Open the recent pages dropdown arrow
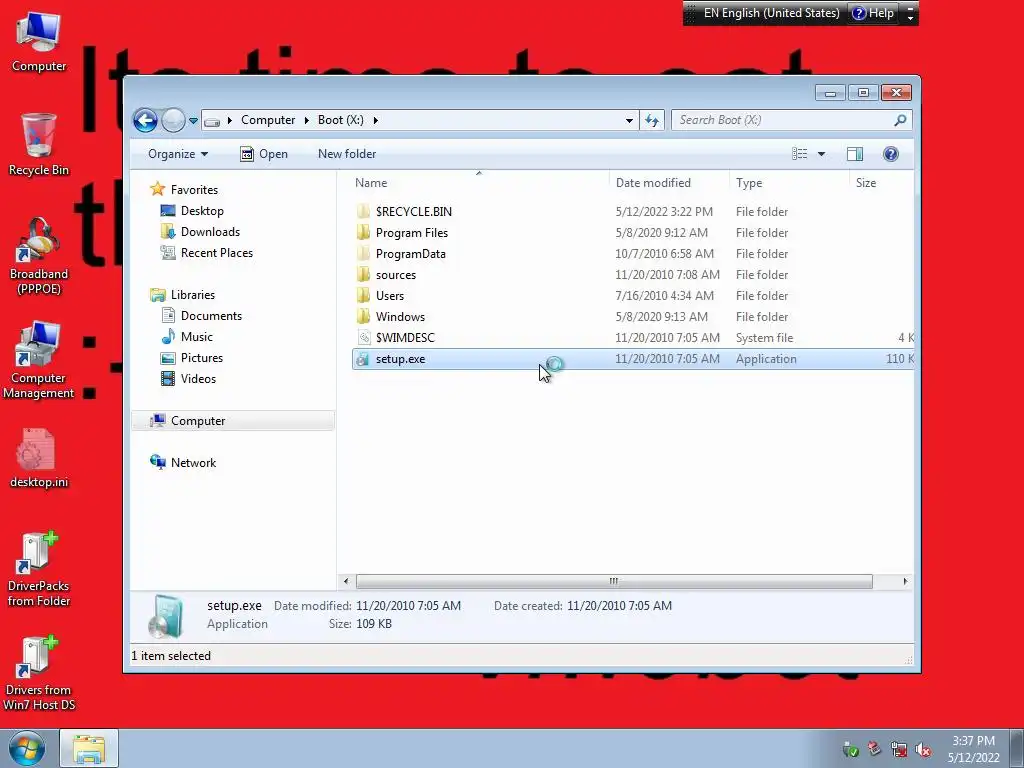The image size is (1024, 768). click(193, 121)
